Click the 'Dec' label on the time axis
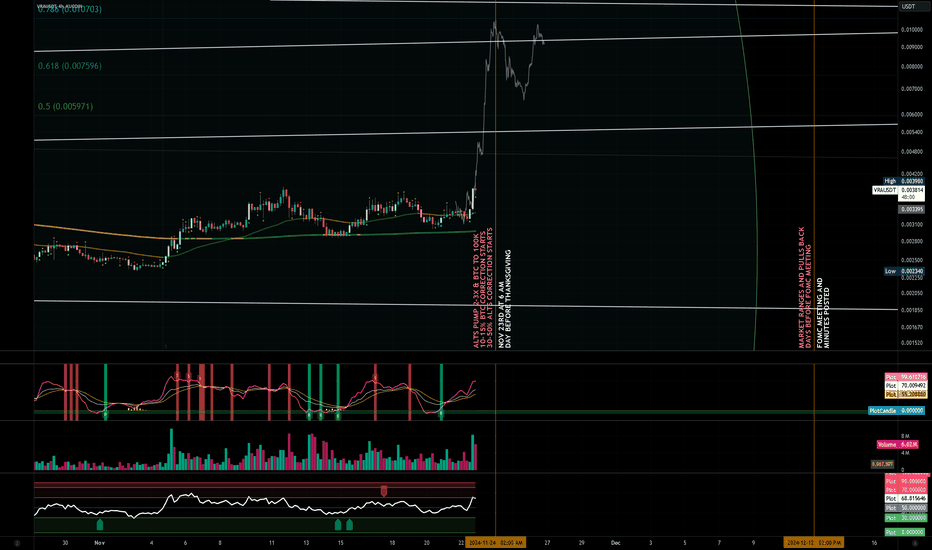This screenshot has width=932, height=550. click(616, 543)
